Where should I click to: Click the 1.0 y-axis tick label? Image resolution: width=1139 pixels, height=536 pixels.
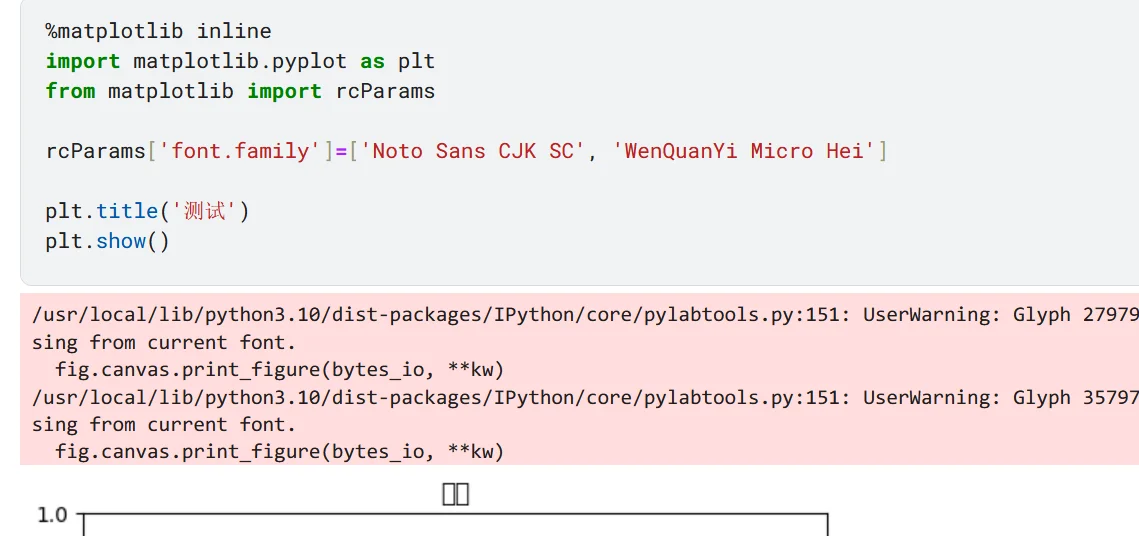[x=52, y=516]
